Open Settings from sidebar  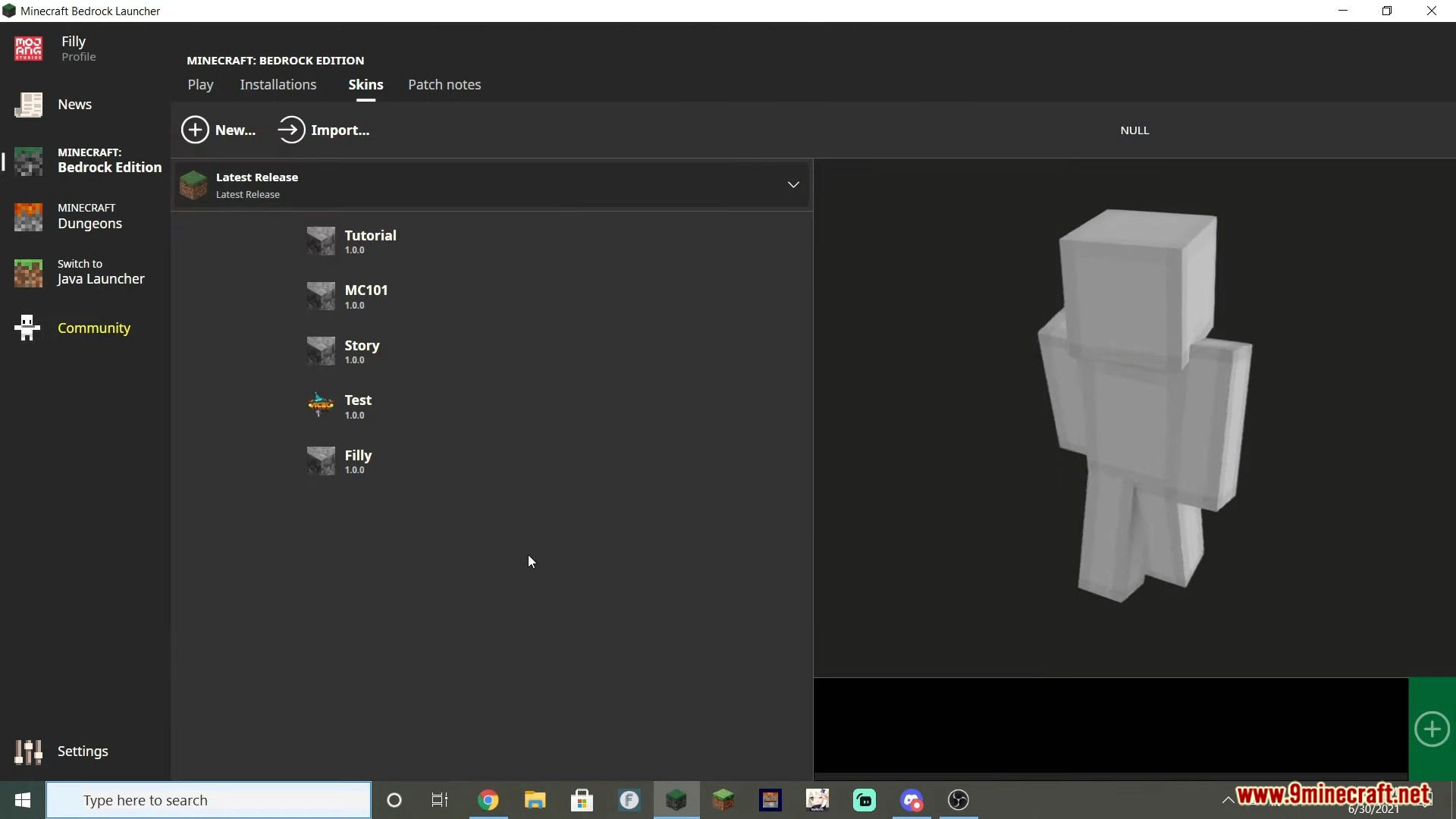click(82, 751)
